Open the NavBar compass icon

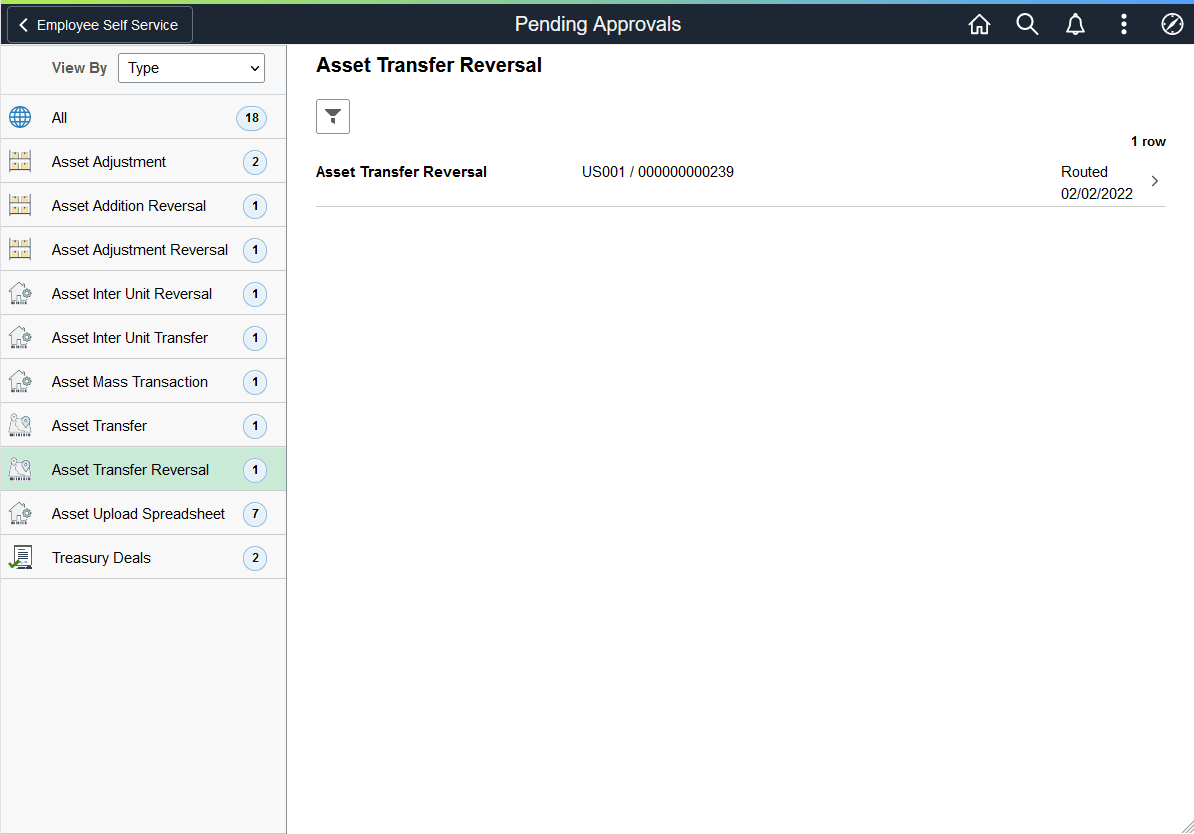coord(1171,24)
